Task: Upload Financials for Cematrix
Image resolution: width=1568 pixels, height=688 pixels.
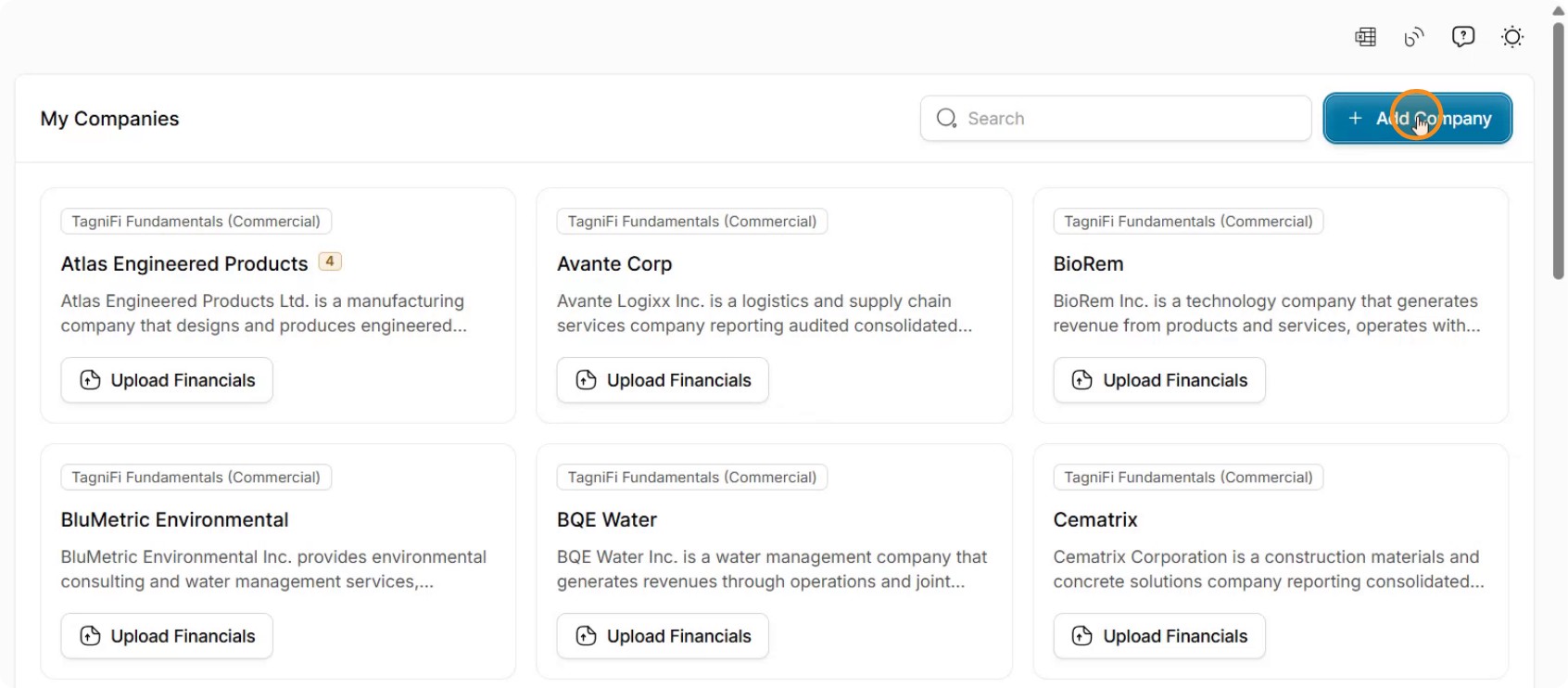Action: click(1159, 636)
